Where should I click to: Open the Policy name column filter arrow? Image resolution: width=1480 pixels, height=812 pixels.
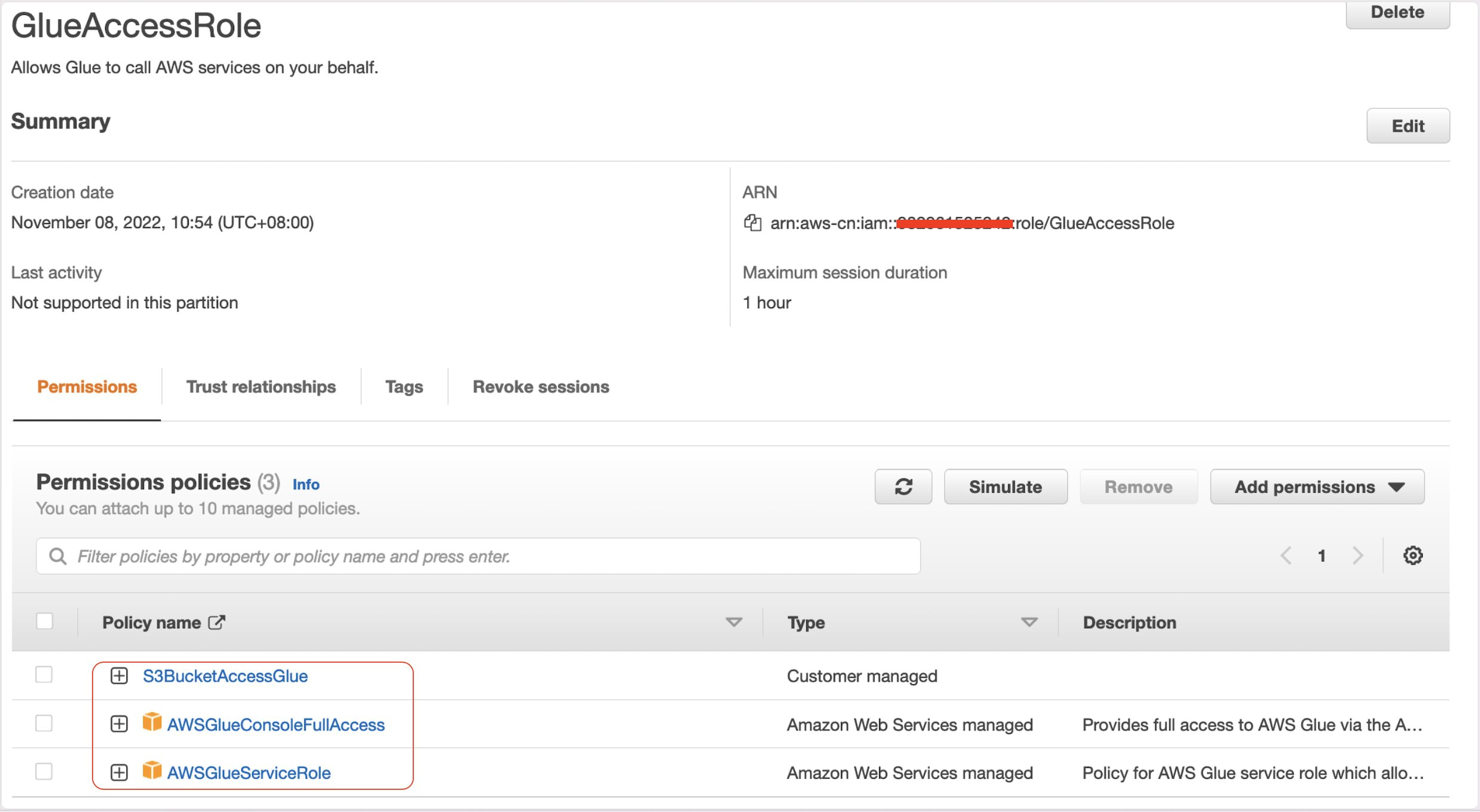[x=733, y=622]
